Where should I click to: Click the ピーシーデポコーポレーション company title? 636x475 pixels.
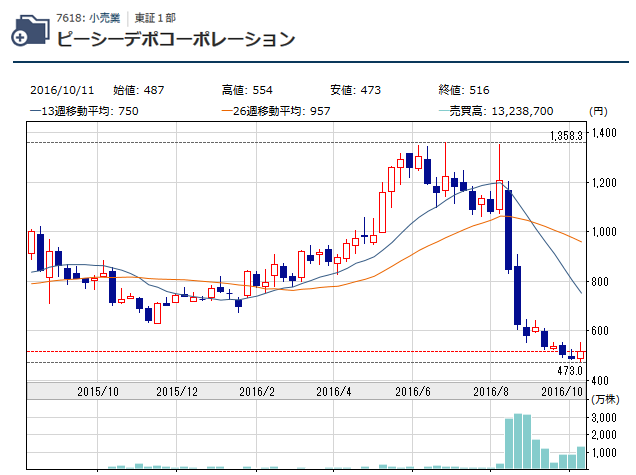point(176,40)
